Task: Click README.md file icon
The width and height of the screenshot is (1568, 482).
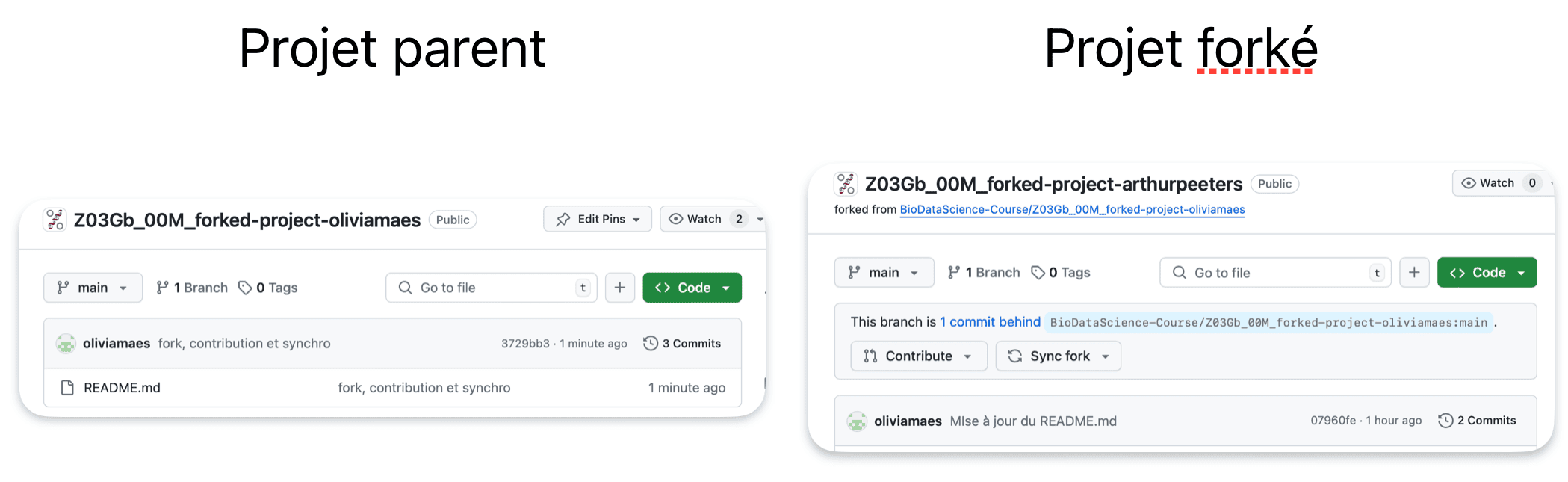Action: point(67,388)
